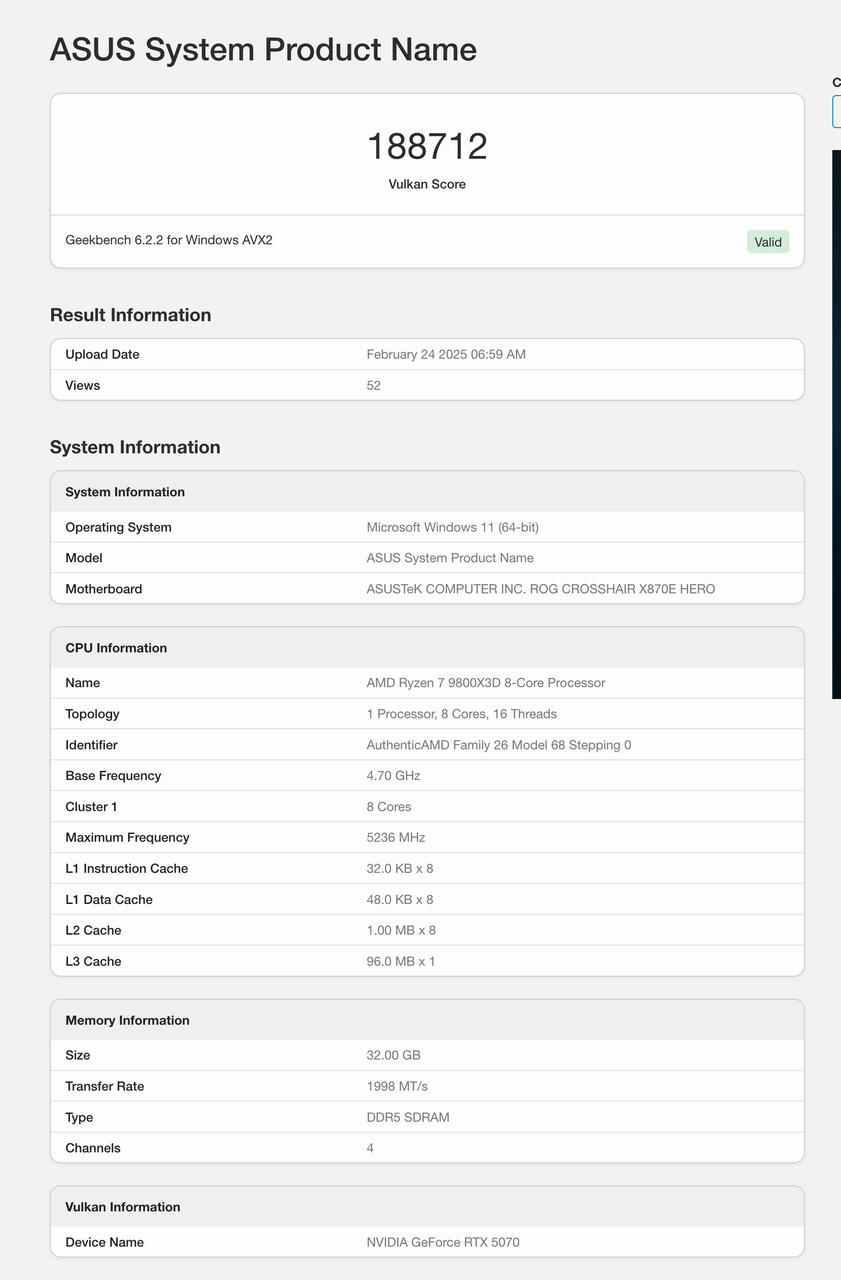841x1280 pixels.
Task: Click the ASUS System Product Name page title
Action: point(263,49)
